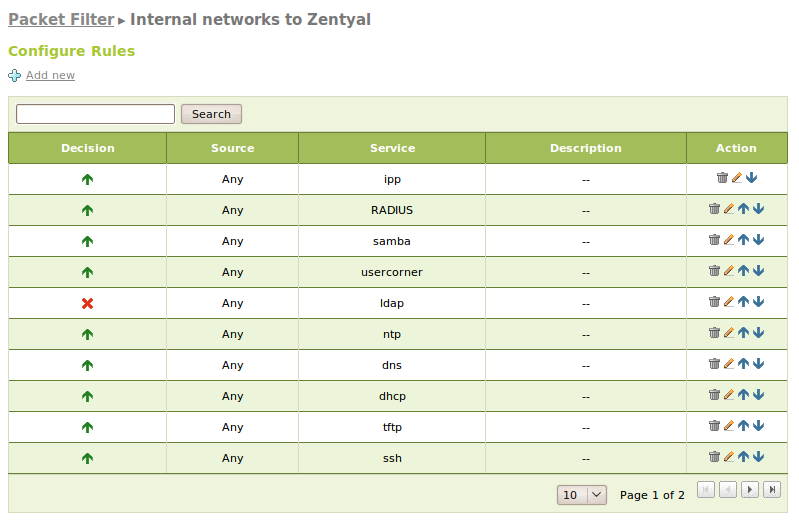The height and width of the screenshot is (524, 799).
Task: Go to the next page
Action: point(750,490)
